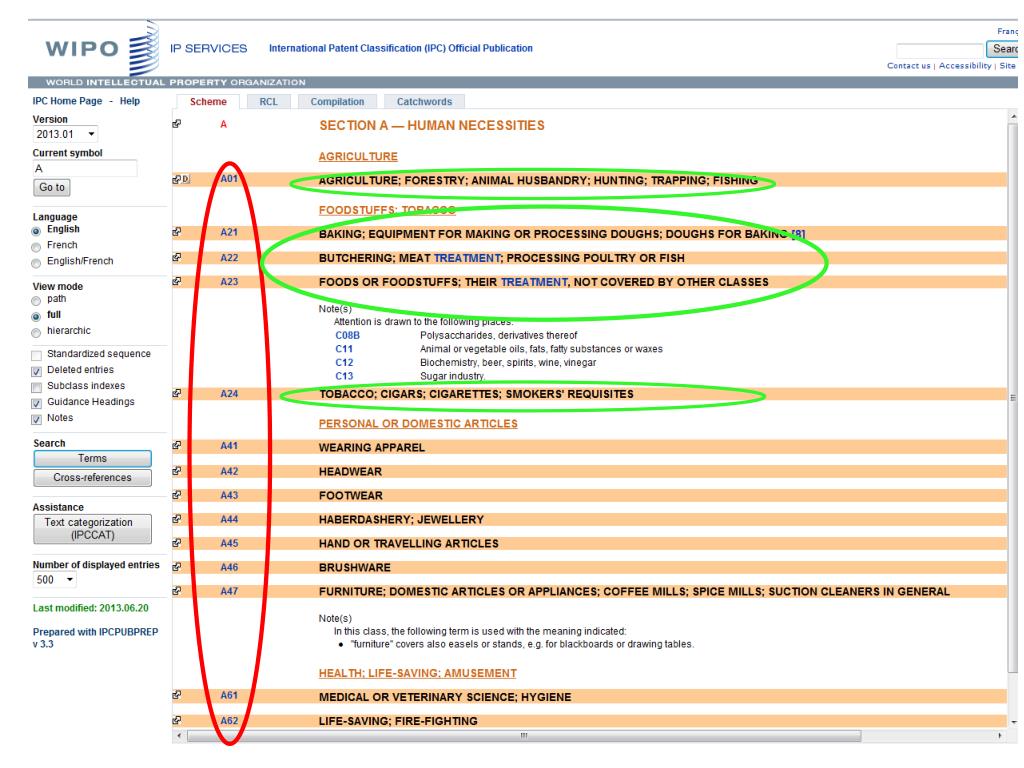Click the IP SERVICES link

208,48
